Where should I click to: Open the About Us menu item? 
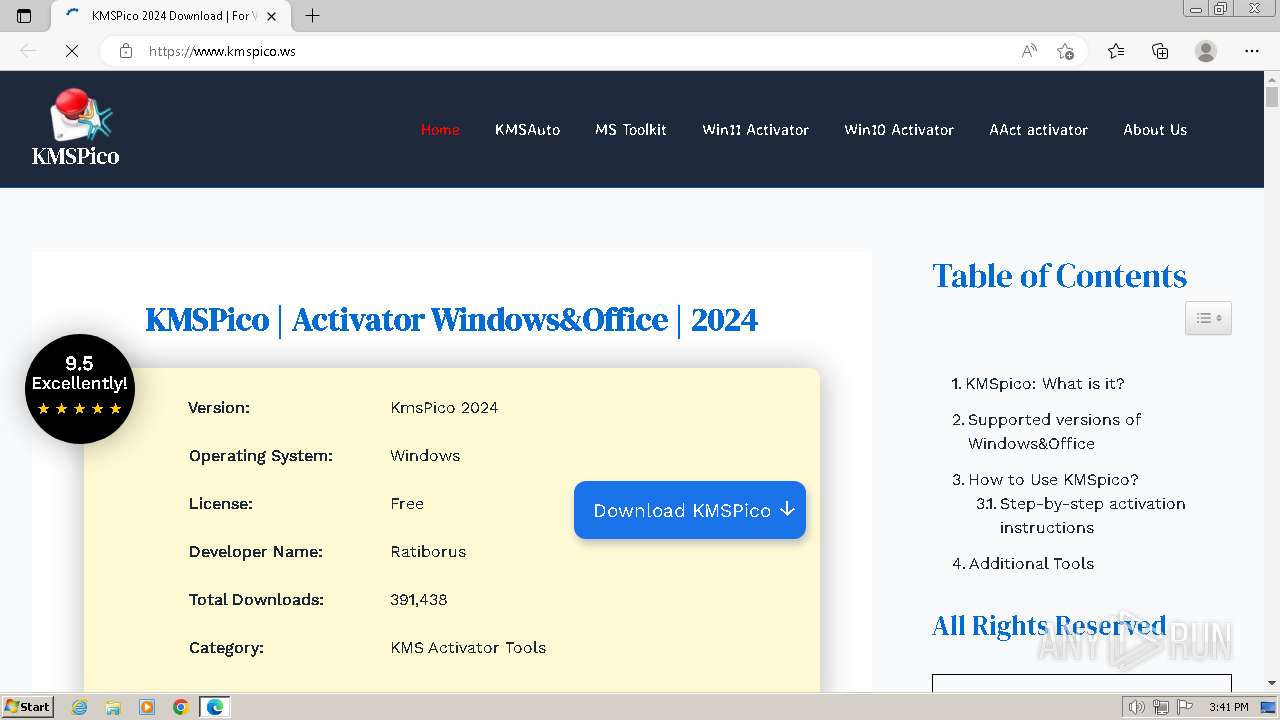[1155, 130]
